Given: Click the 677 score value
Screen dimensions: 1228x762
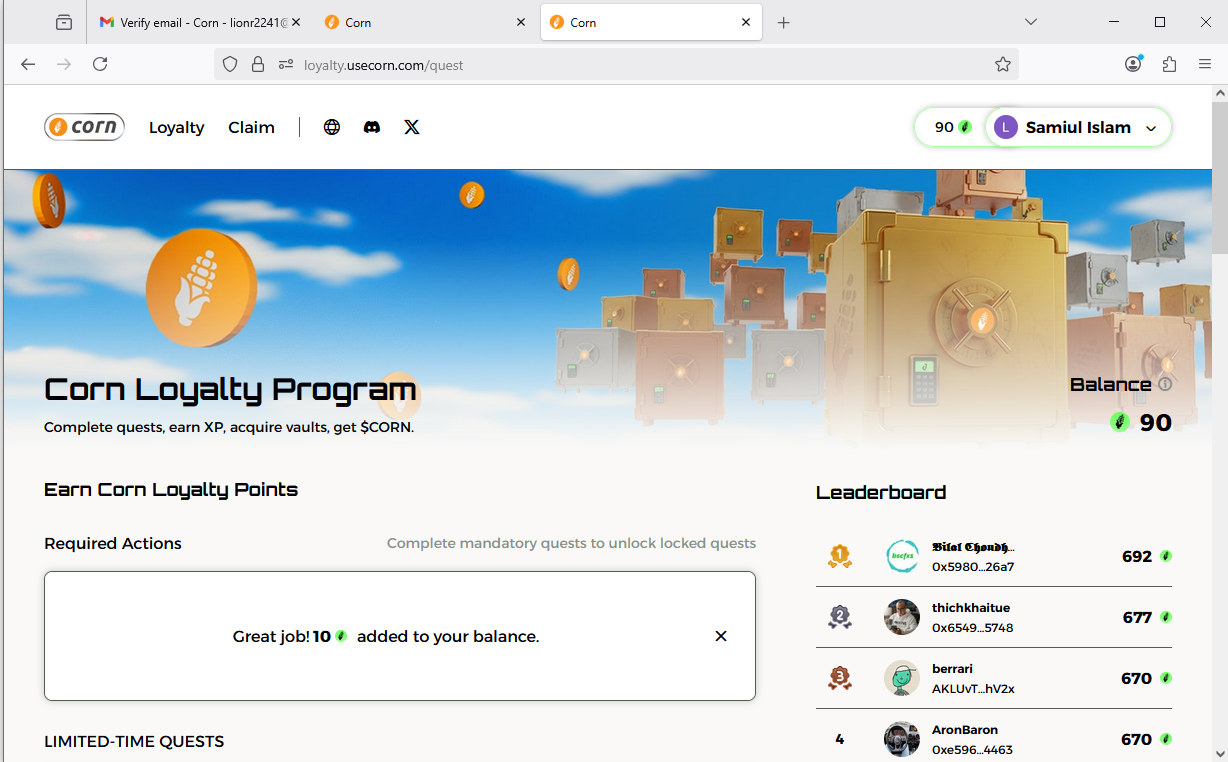Looking at the screenshot, I should 1138,617.
